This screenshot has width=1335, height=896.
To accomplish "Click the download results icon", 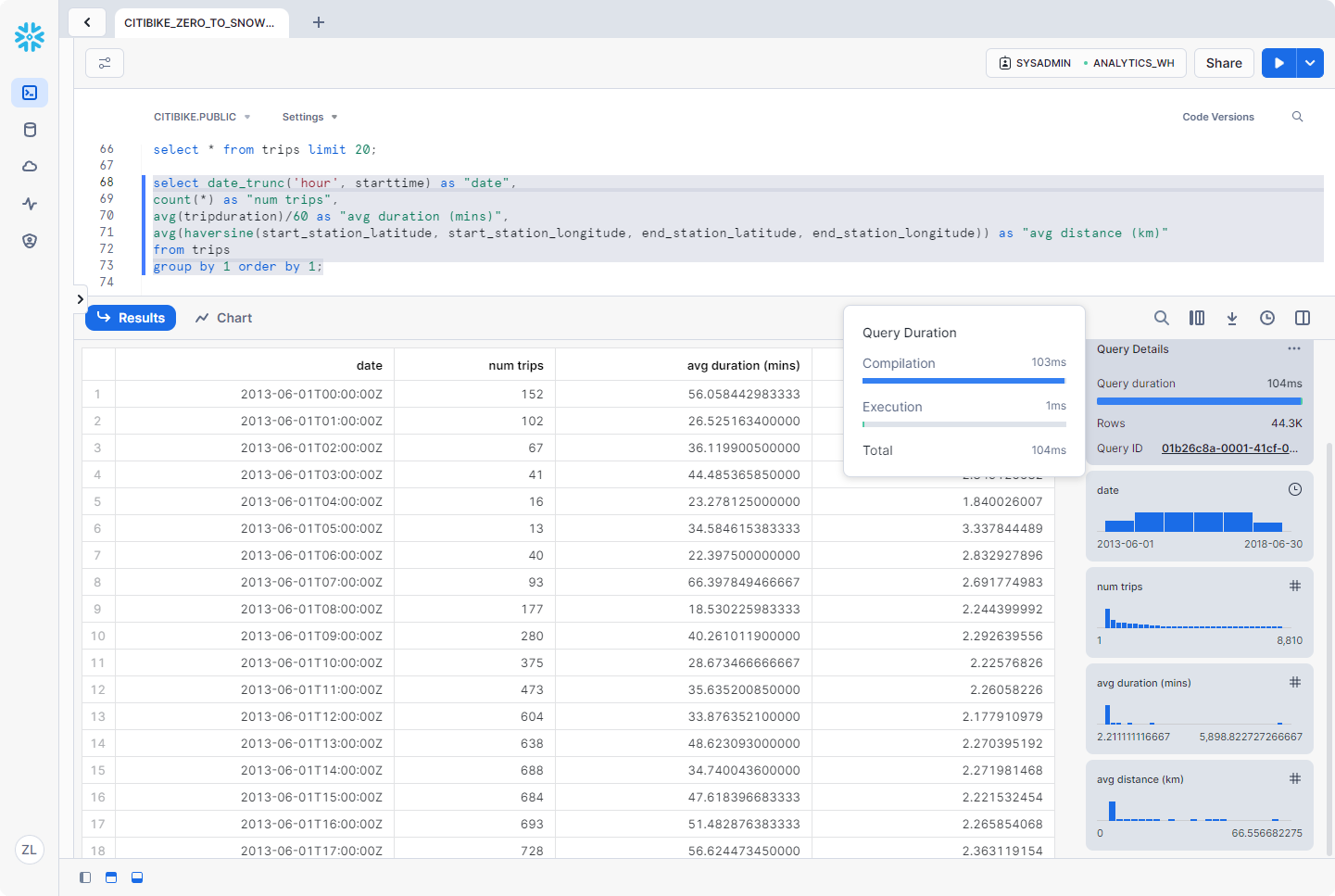I will pos(1232,318).
